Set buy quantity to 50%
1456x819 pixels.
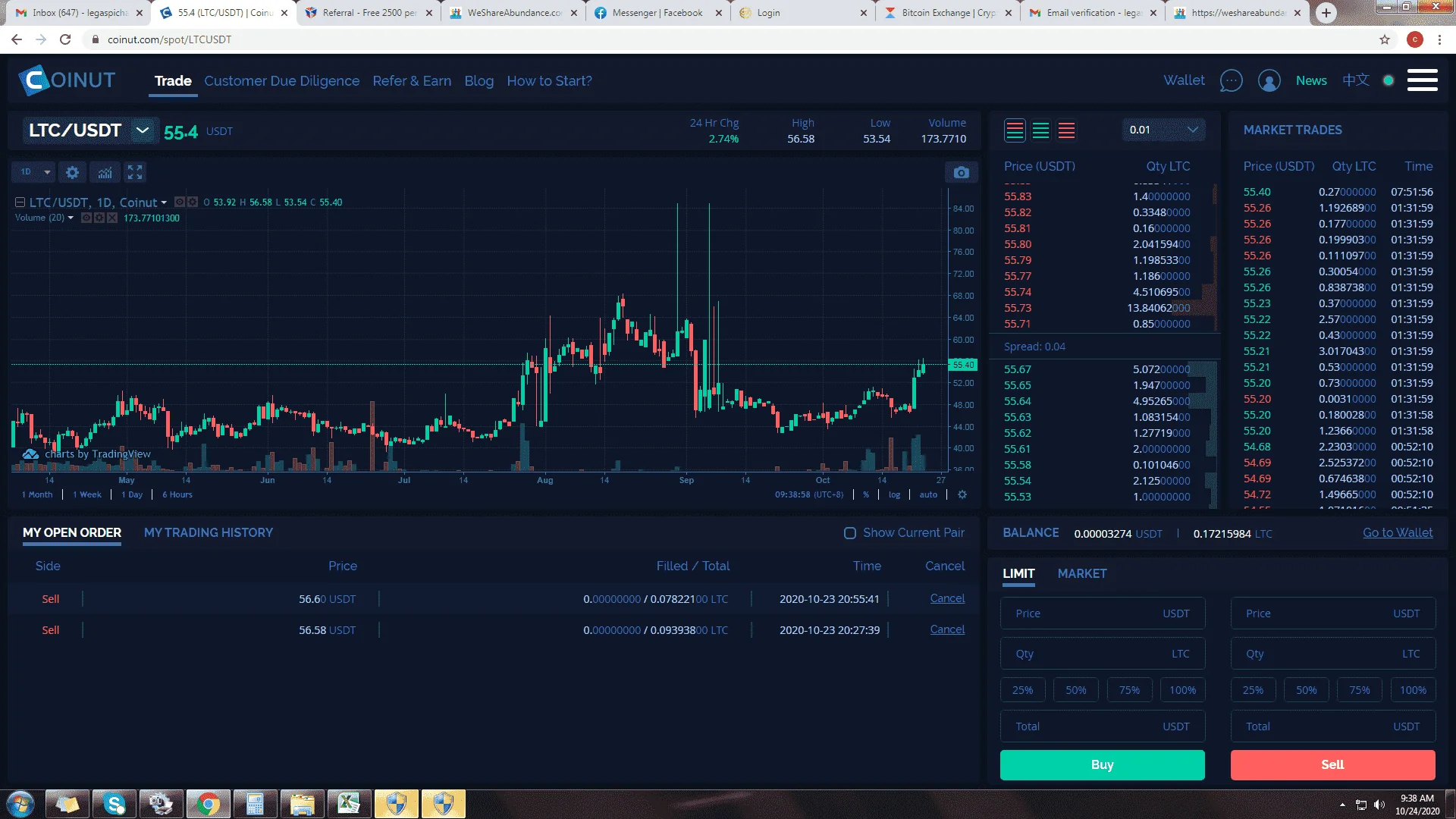coord(1075,690)
